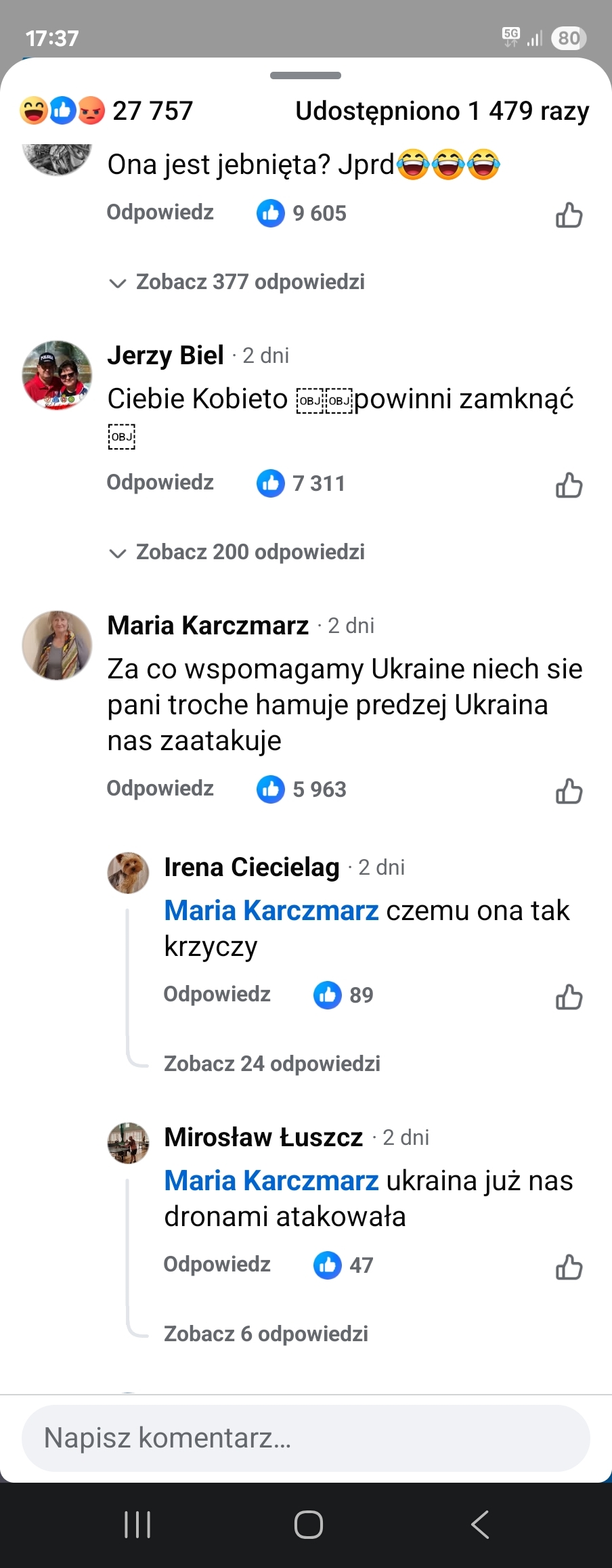Like Irena Ciecielag's reply with thumbs-up outline
The height and width of the screenshot is (1568, 612).
click(x=569, y=997)
